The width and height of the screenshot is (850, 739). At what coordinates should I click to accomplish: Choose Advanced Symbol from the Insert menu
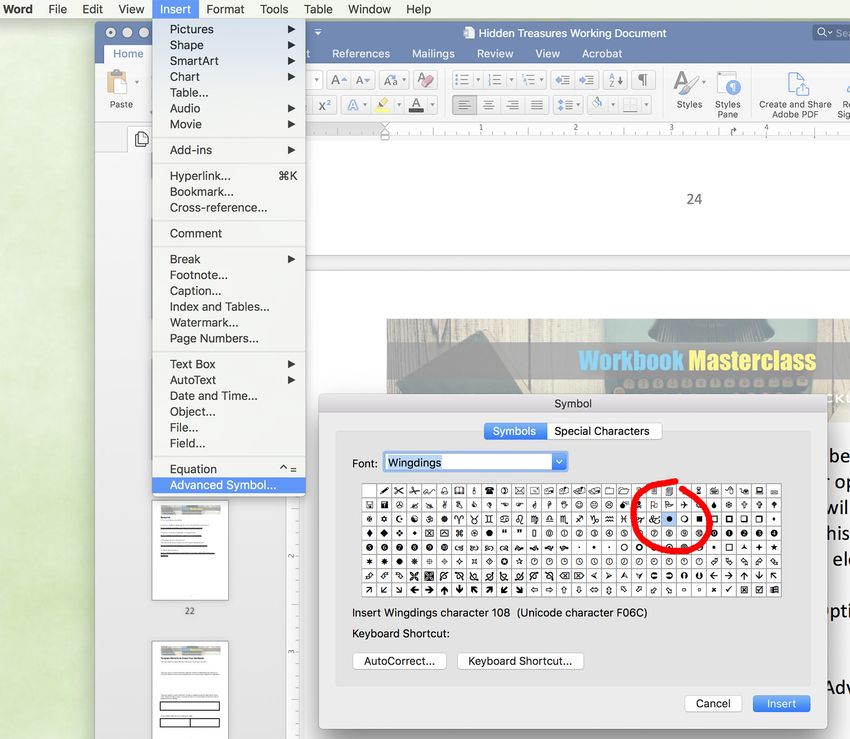click(x=229, y=485)
